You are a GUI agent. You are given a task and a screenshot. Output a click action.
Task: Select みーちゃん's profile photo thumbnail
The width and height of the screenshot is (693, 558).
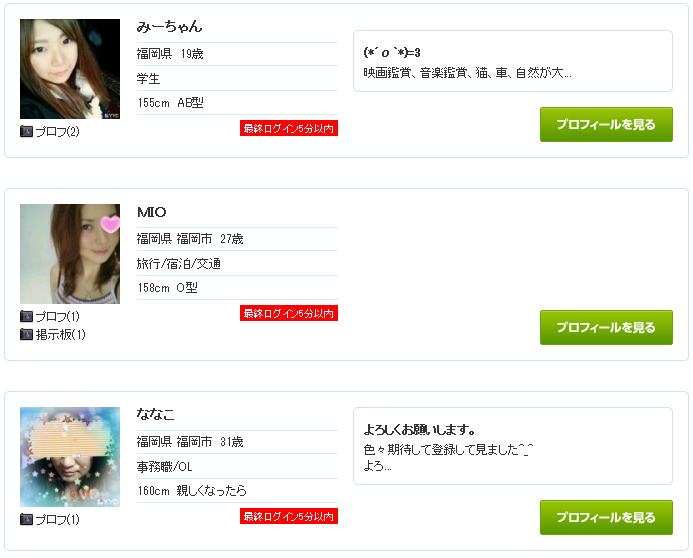click(70, 69)
